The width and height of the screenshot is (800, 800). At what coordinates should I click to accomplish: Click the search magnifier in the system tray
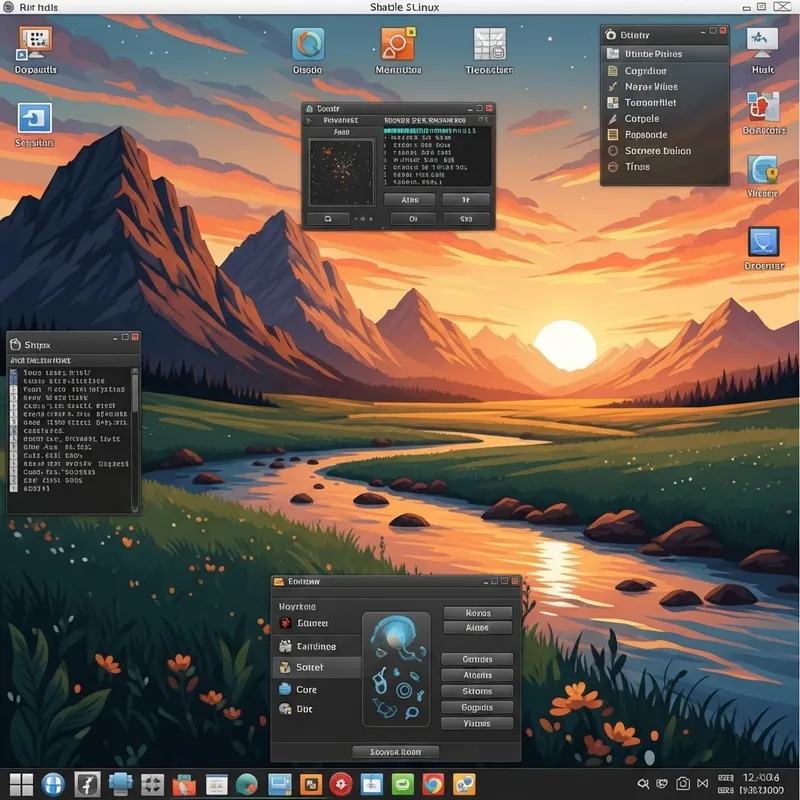644,784
